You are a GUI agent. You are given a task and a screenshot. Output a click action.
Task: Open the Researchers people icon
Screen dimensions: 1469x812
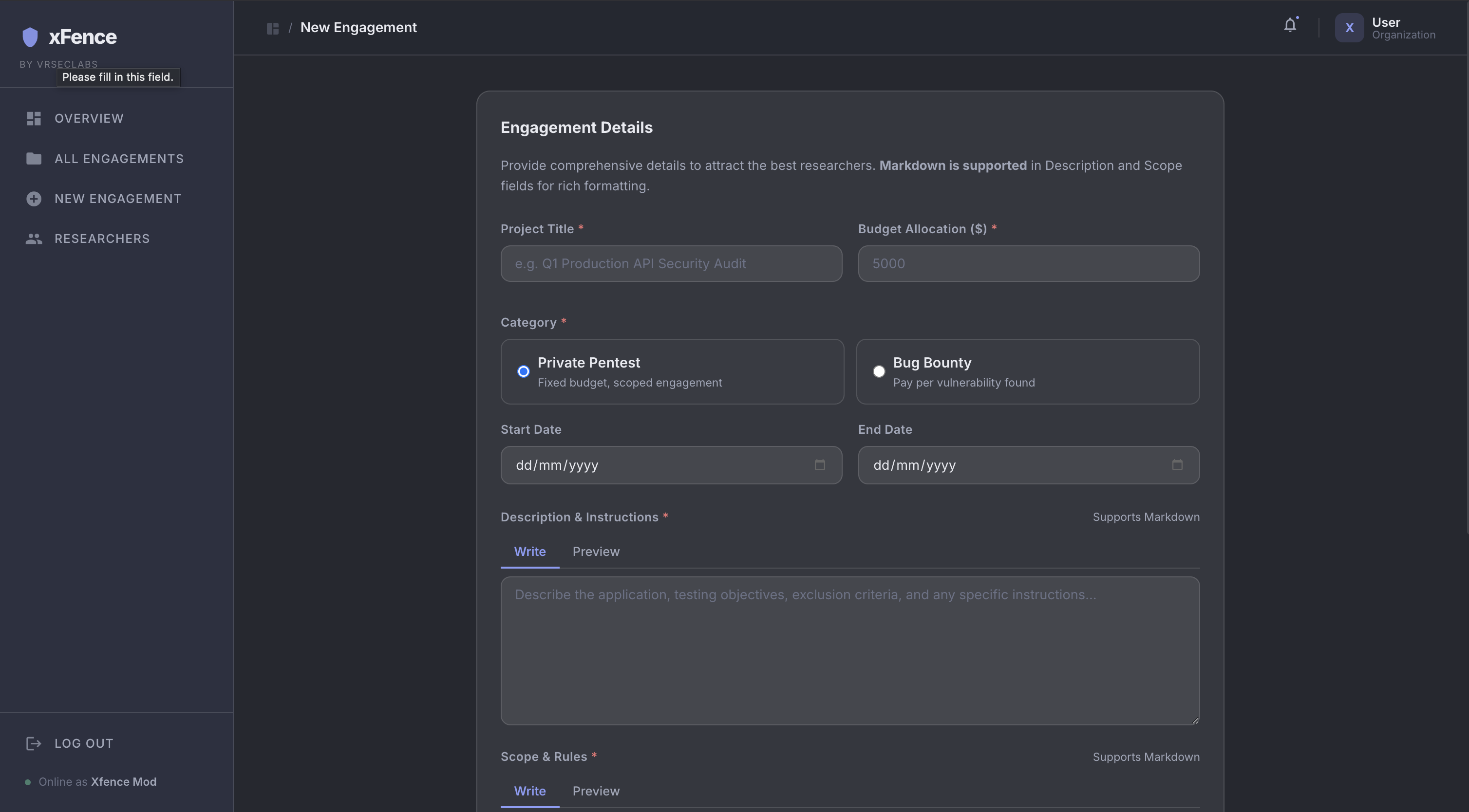(x=34, y=239)
